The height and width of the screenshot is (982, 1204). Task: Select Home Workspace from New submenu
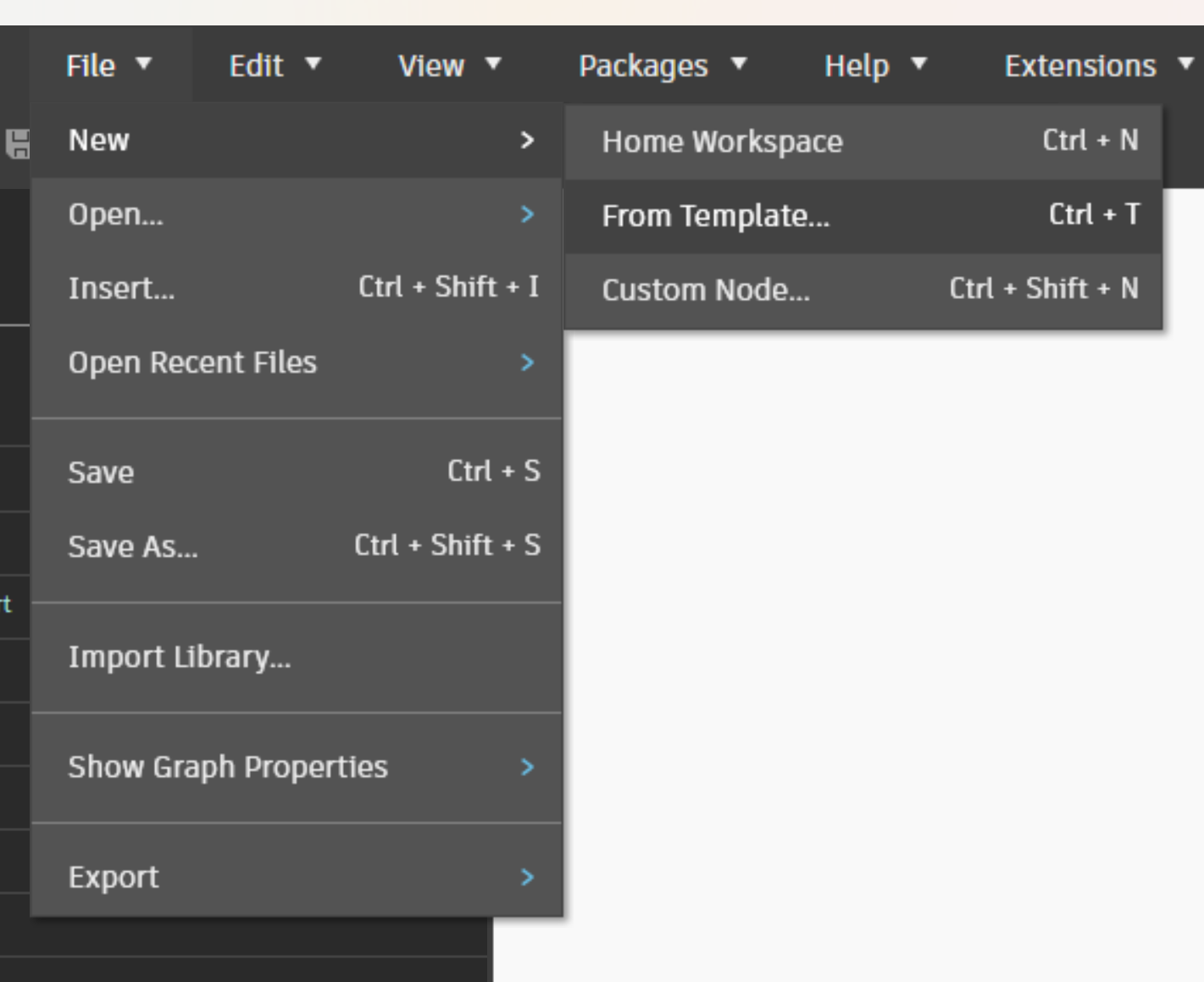pos(863,141)
